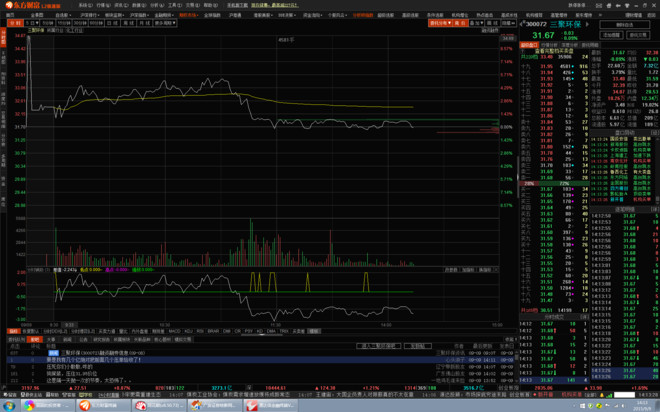This screenshot has height=412, width=660.
Task: Open the 叠加 dropdown above the chart
Action: click(476, 23)
